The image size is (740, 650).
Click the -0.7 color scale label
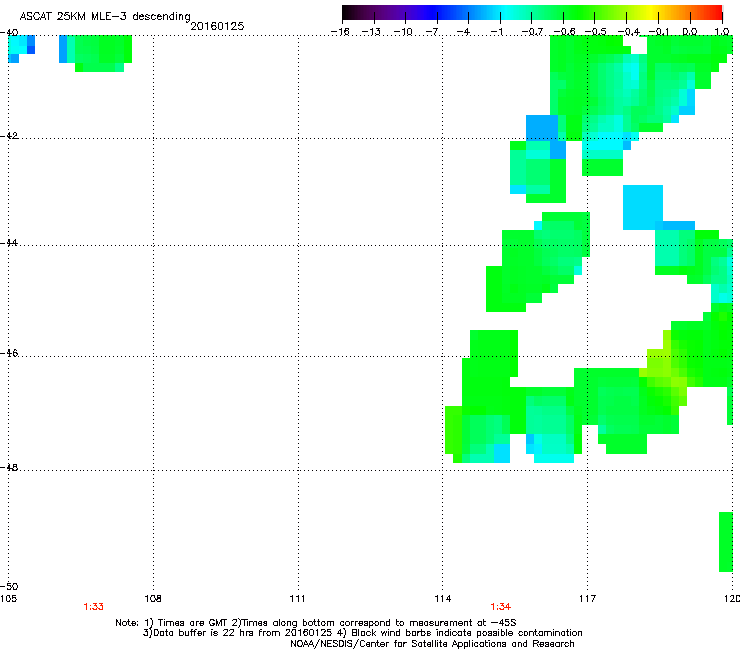(532, 32)
